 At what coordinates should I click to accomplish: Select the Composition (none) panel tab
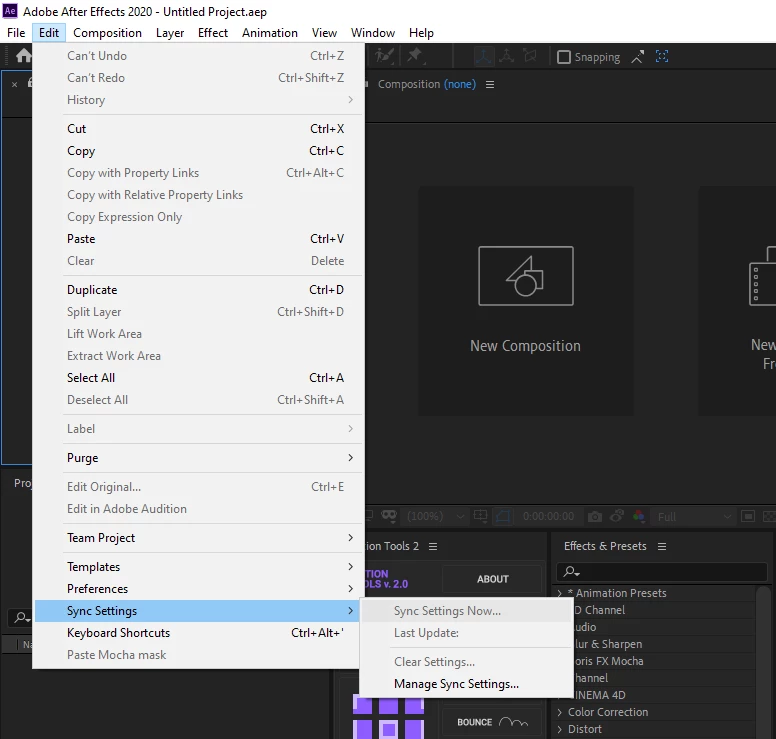[427, 84]
